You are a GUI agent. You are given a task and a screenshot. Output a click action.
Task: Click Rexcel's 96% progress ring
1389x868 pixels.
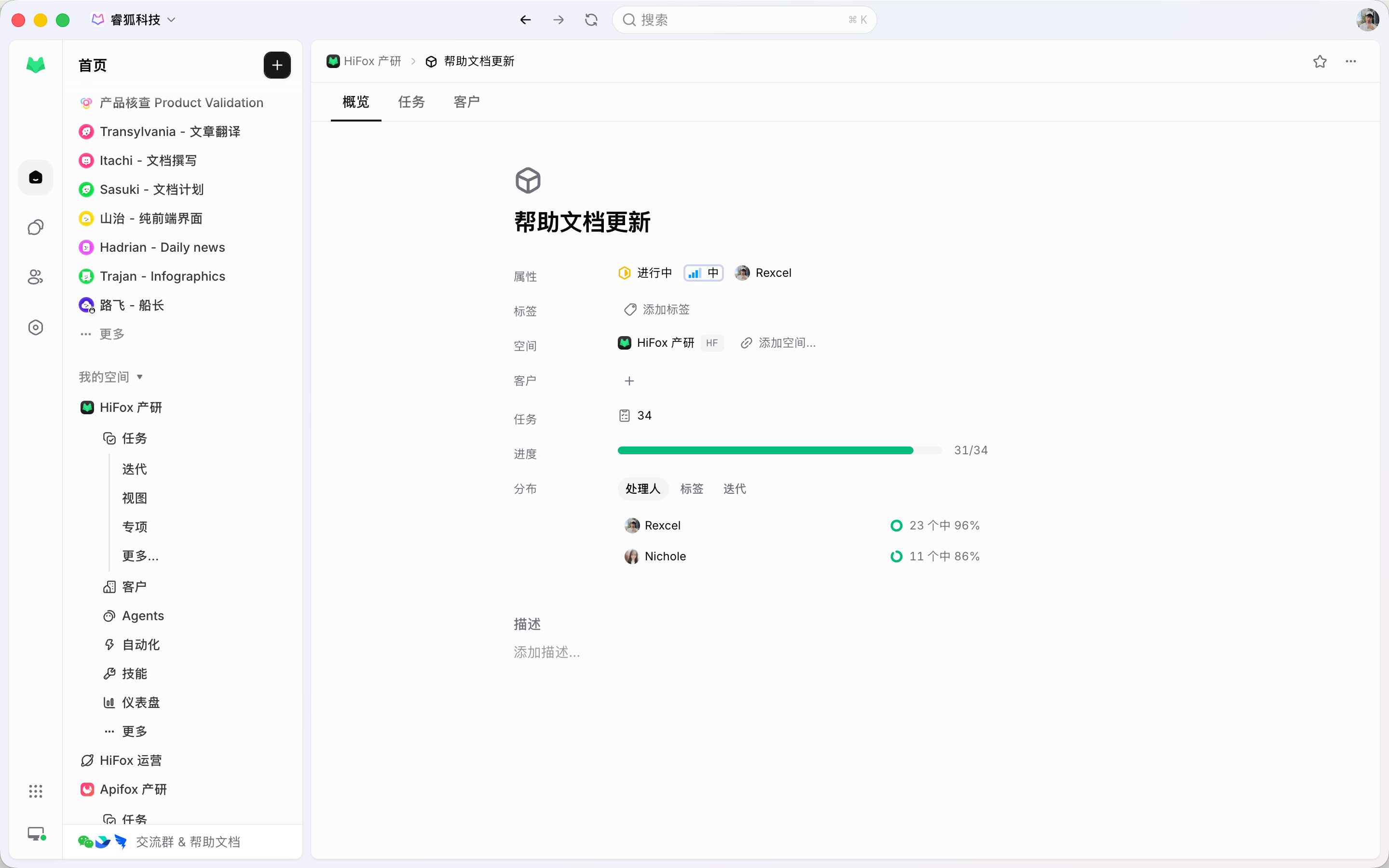click(896, 526)
